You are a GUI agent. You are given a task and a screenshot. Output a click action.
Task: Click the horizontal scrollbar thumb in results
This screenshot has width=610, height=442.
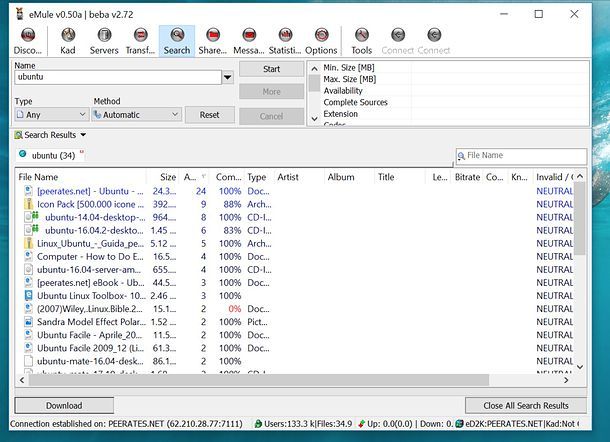pyautogui.click(x=259, y=380)
